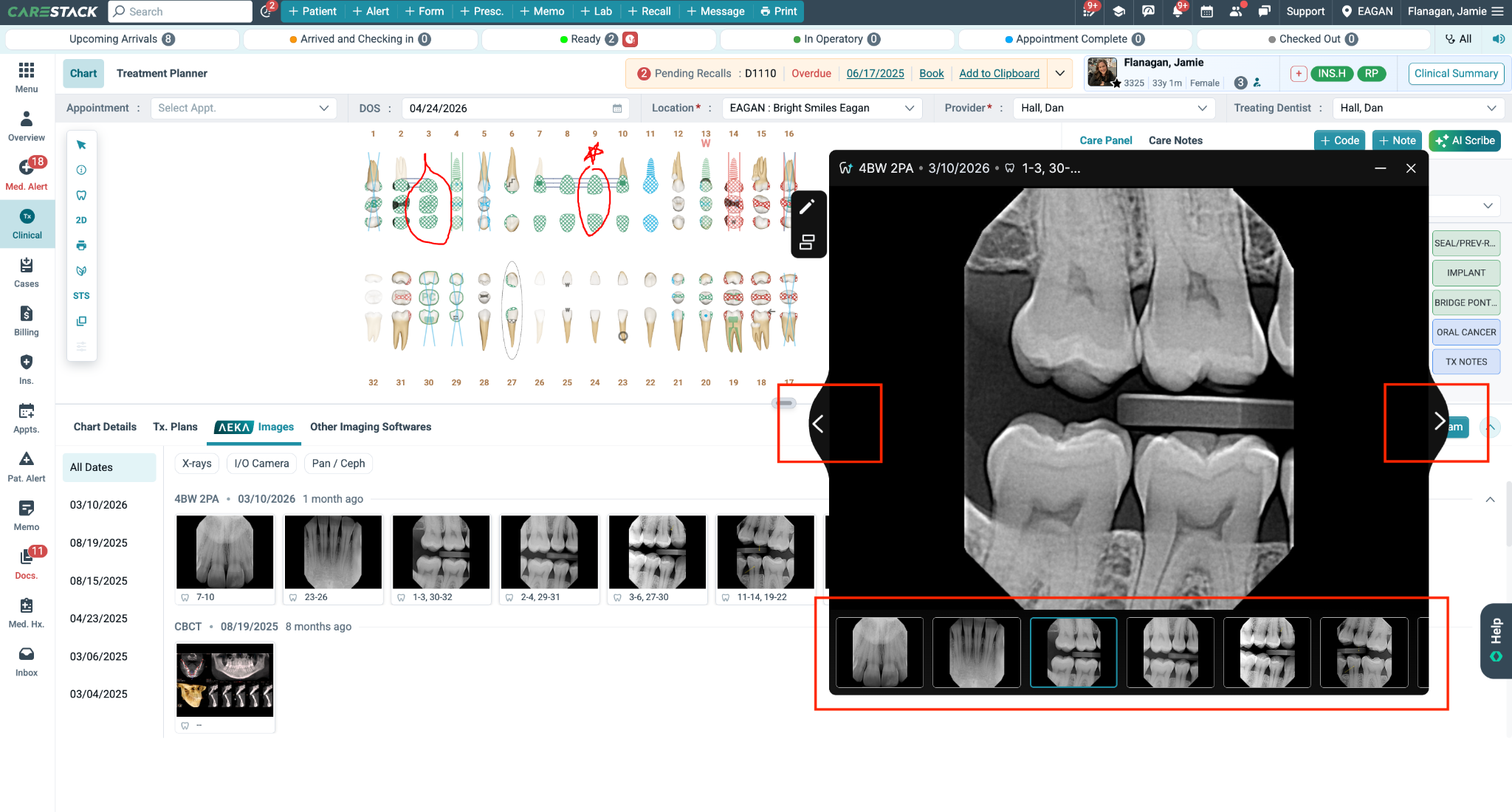Toggle the X-rays filter chip
1512x812 pixels.
pos(197,464)
